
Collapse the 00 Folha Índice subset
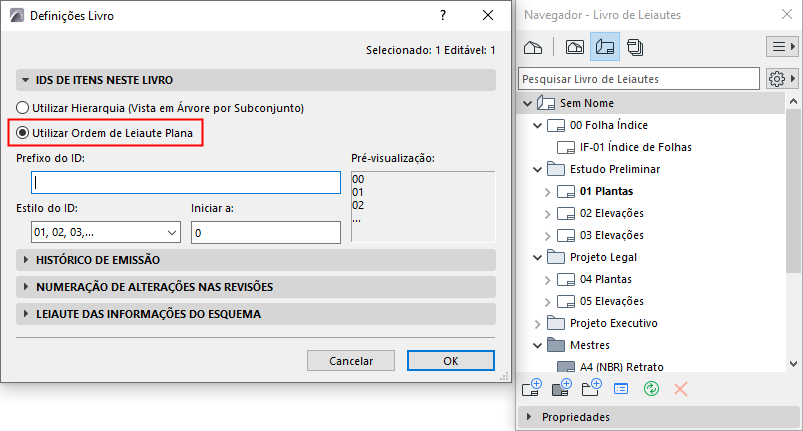tap(537, 125)
